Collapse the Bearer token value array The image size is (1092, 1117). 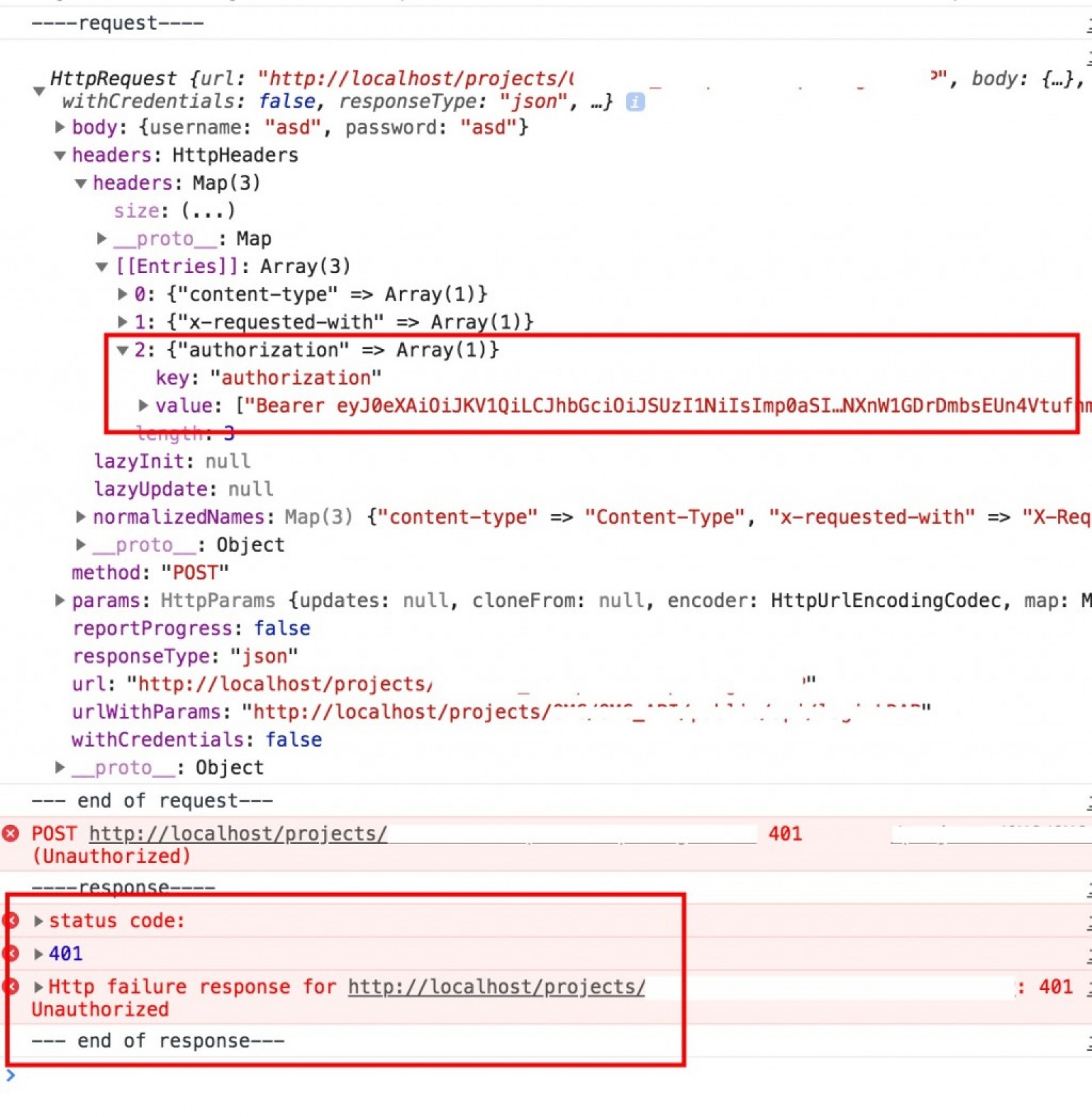click(x=142, y=405)
